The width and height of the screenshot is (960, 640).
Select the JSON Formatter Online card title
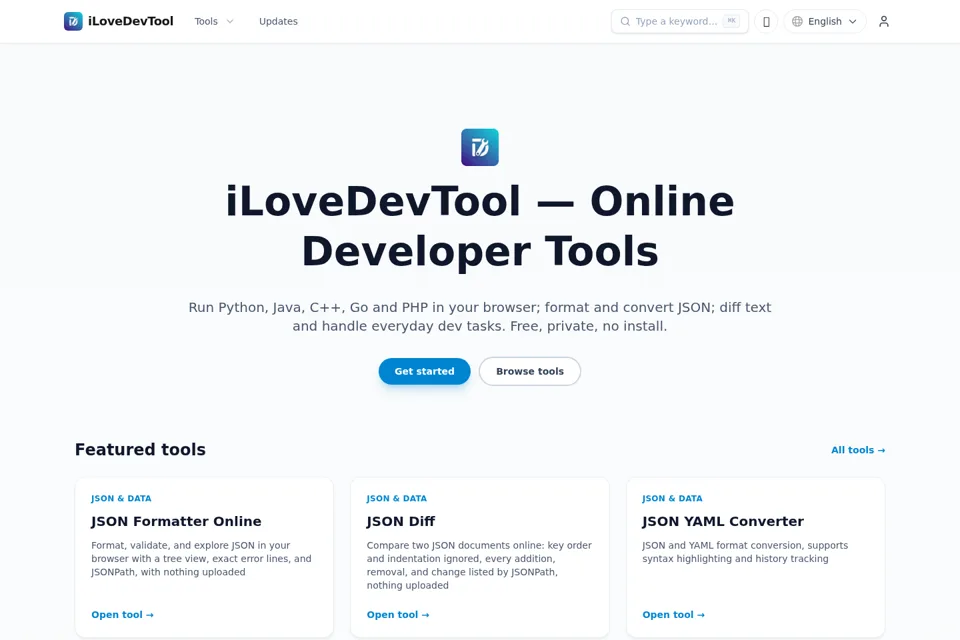pyautogui.click(x=176, y=521)
